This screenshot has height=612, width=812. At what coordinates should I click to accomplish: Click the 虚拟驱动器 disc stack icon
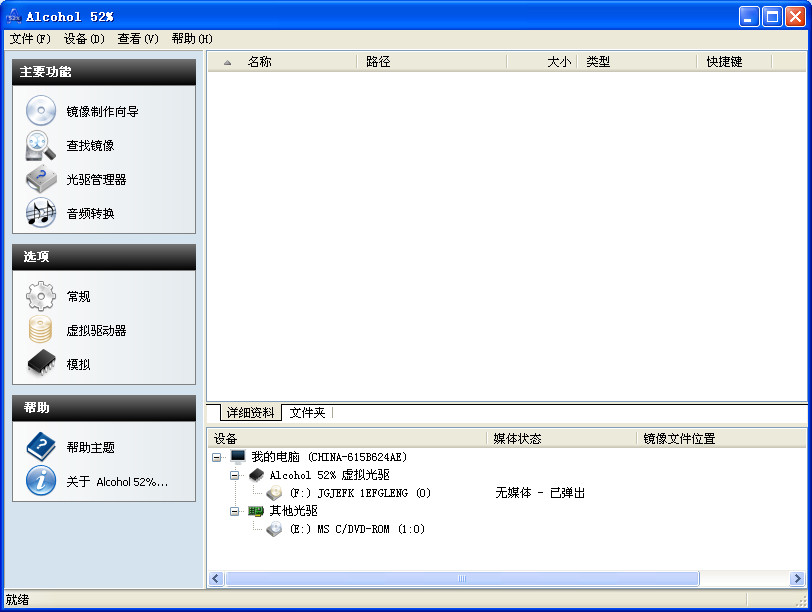point(40,330)
